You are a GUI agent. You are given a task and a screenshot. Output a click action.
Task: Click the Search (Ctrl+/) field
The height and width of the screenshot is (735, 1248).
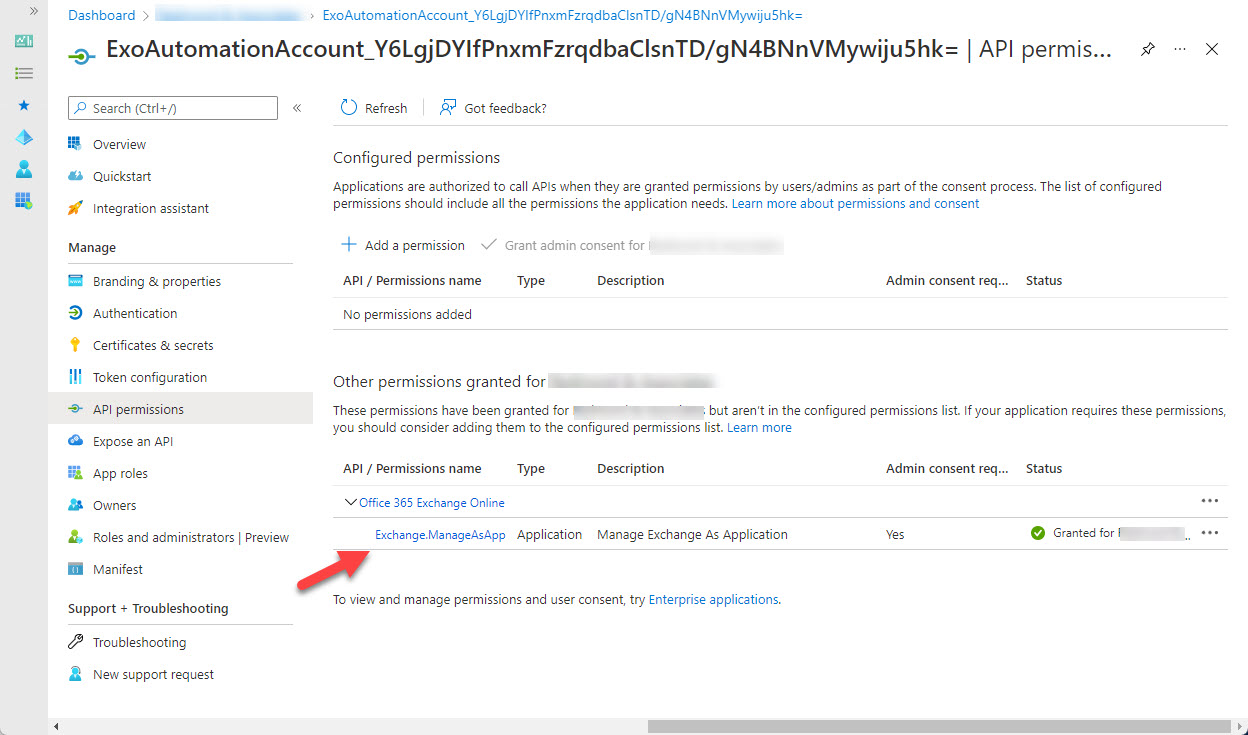(x=172, y=107)
